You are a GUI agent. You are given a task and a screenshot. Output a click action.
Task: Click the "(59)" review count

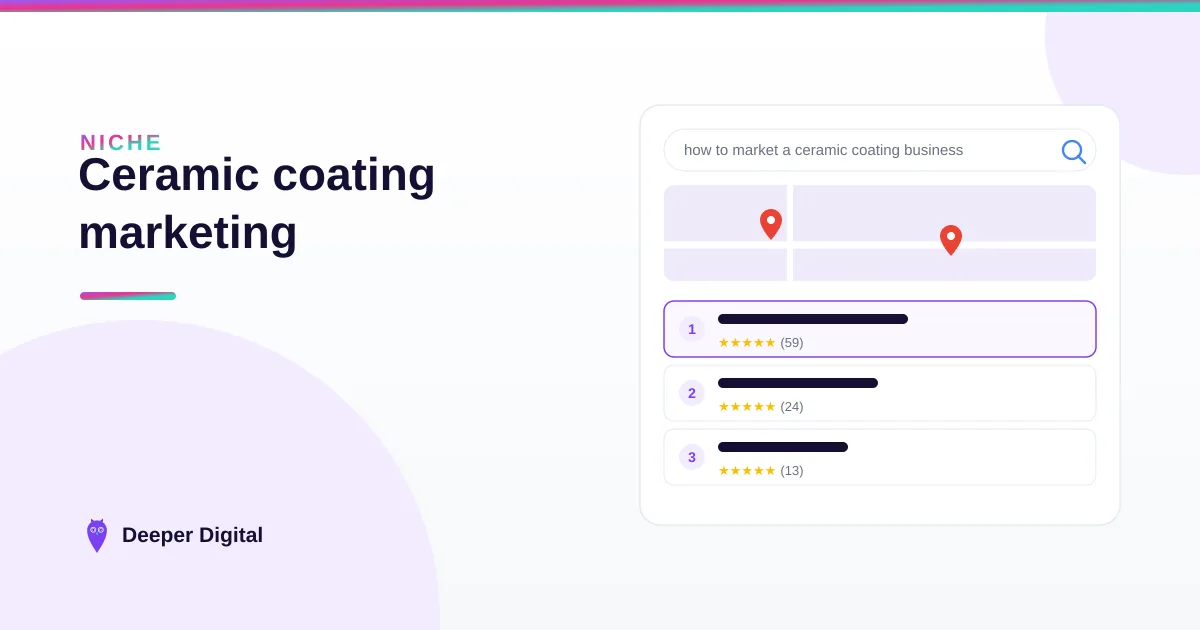[792, 342]
